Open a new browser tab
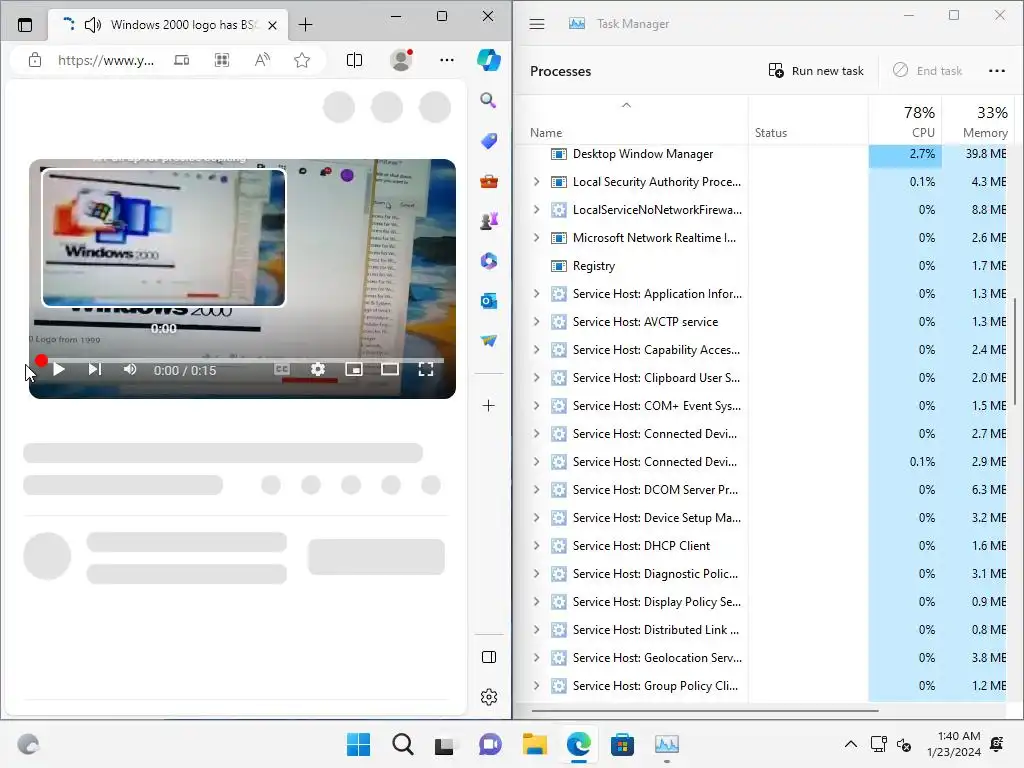This screenshot has height=768, width=1024. click(305, 25)
